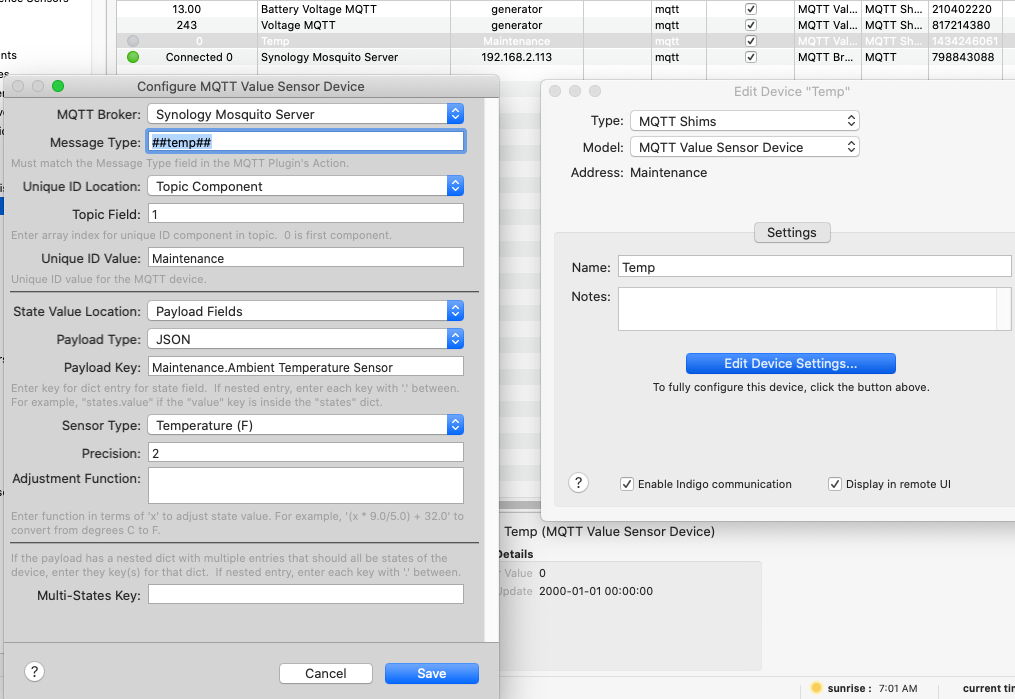
Task: Click Last Update 2000-01-01 00:00:00 value
Action: pyautogui.click(x=596, y=591)
